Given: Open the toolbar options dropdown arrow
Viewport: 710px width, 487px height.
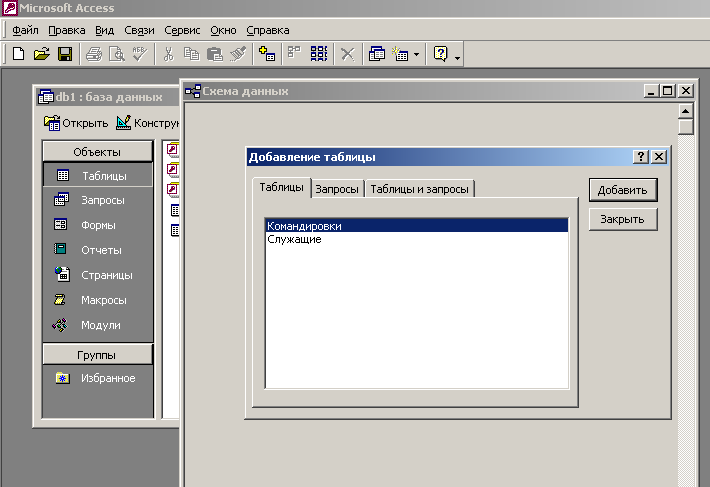Looking at the screenshot, I should point(457,57).
